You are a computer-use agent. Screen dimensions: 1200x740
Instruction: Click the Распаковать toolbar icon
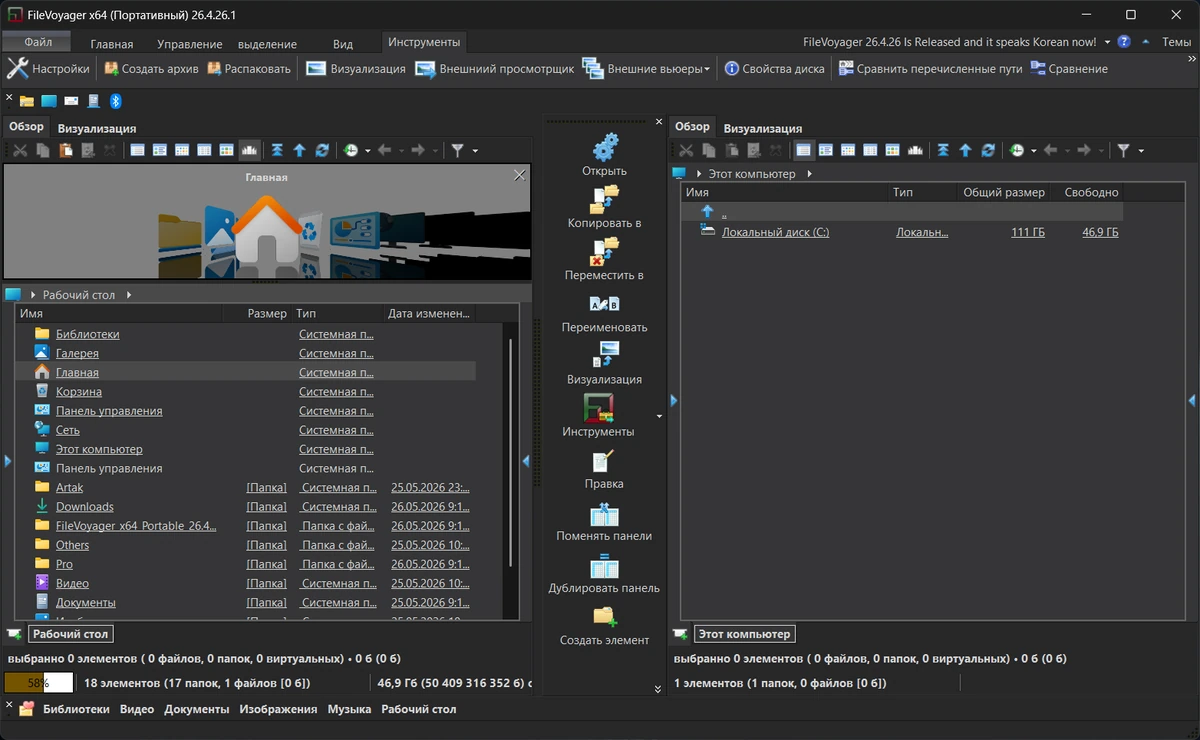214,69
